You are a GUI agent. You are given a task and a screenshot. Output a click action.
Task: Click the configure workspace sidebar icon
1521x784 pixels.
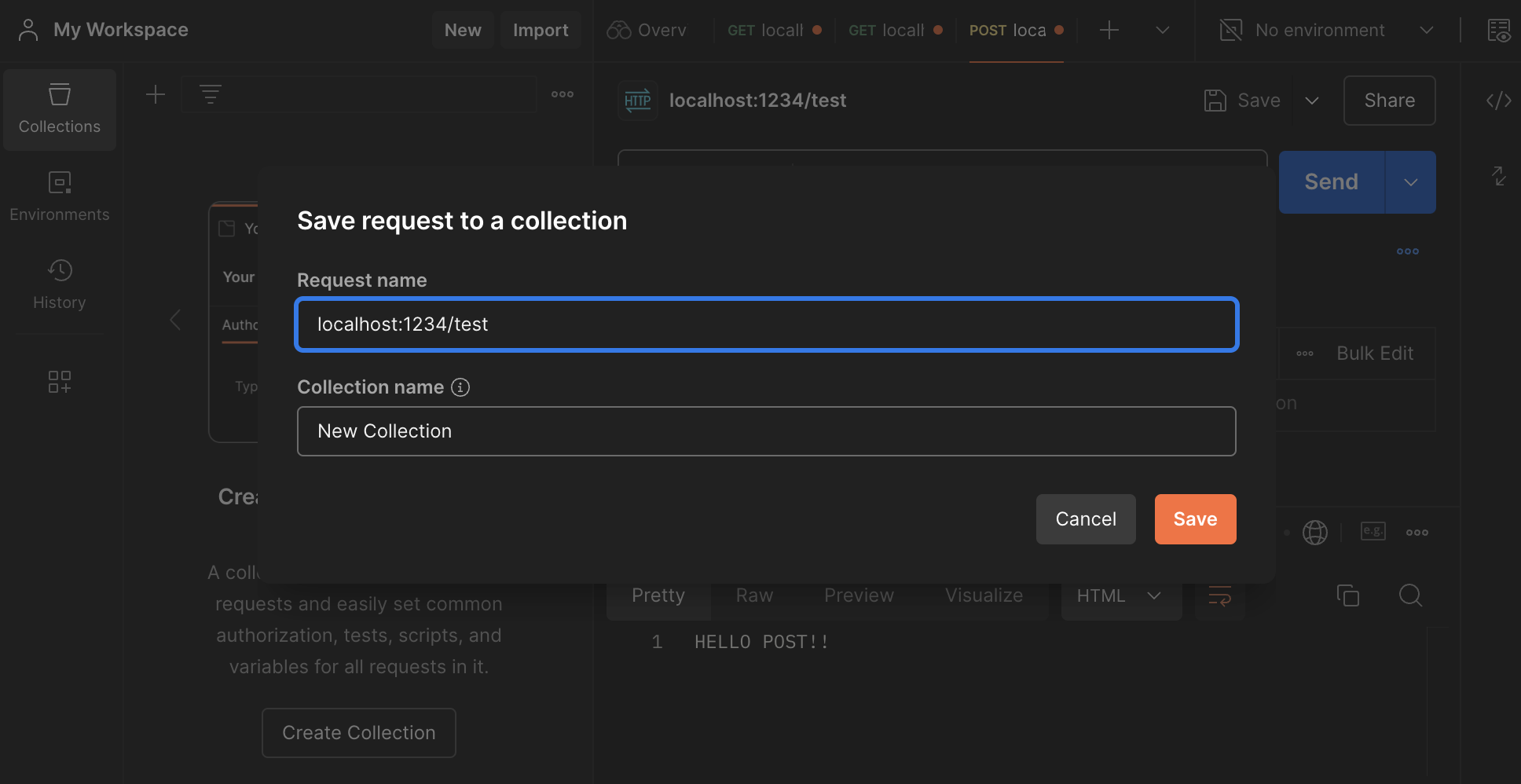60,382
